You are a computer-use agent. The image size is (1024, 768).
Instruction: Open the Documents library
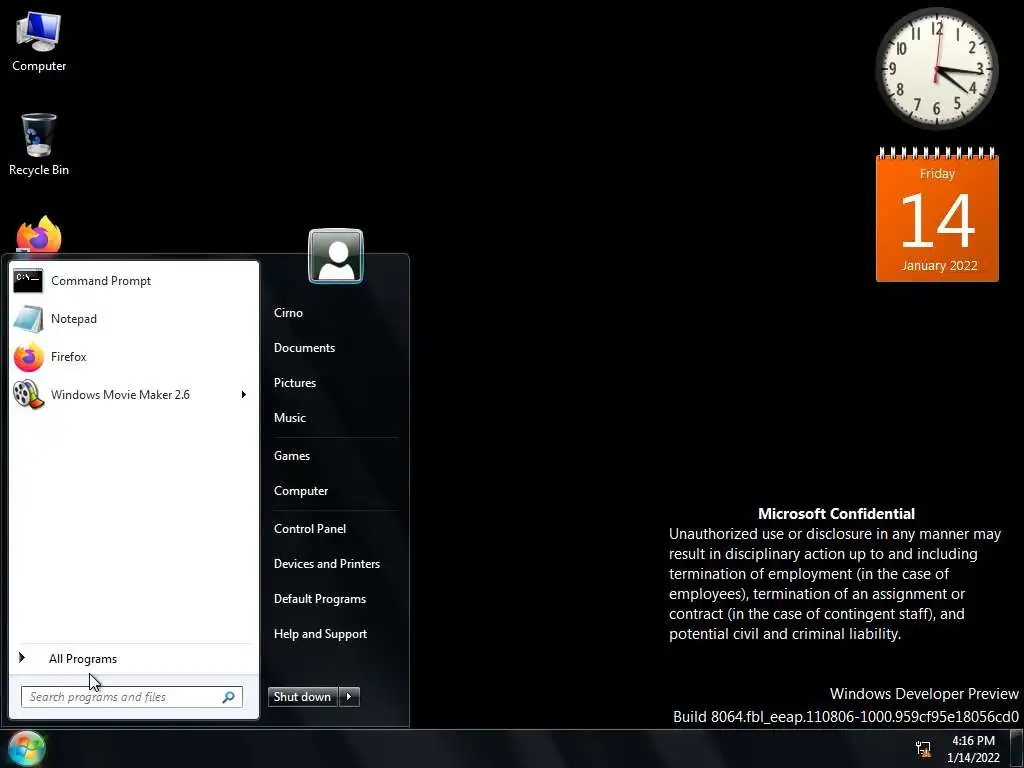(304, 348)
